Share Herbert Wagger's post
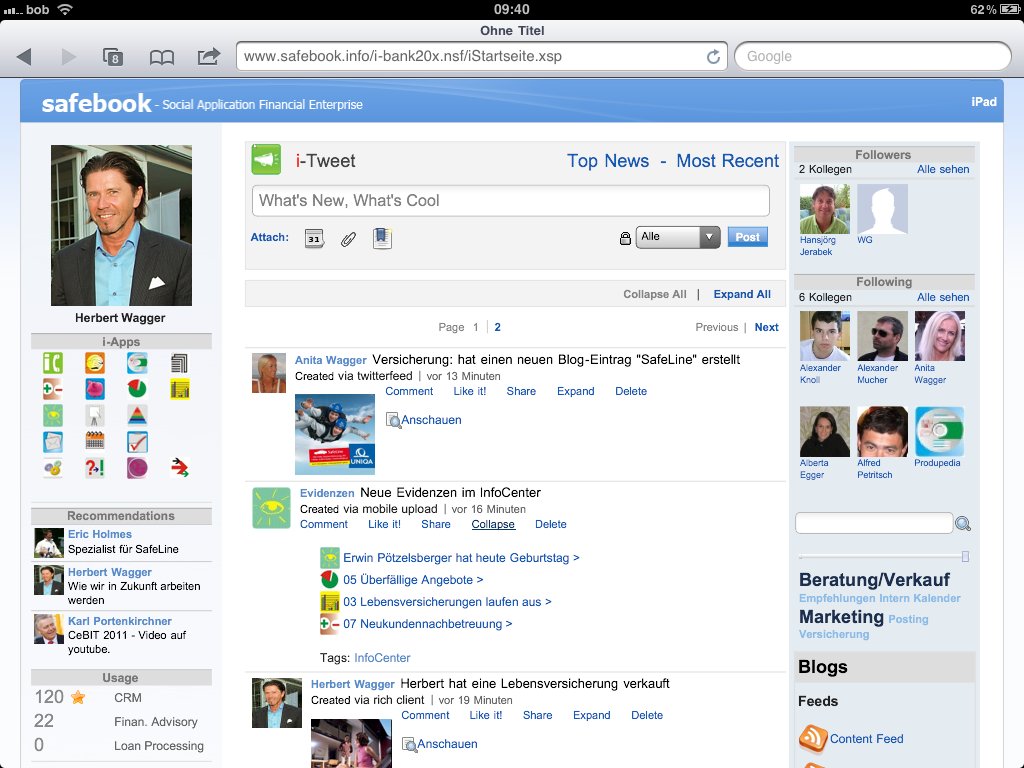Viewport: 1024px width, 768px height. click(x=537, y=715)
